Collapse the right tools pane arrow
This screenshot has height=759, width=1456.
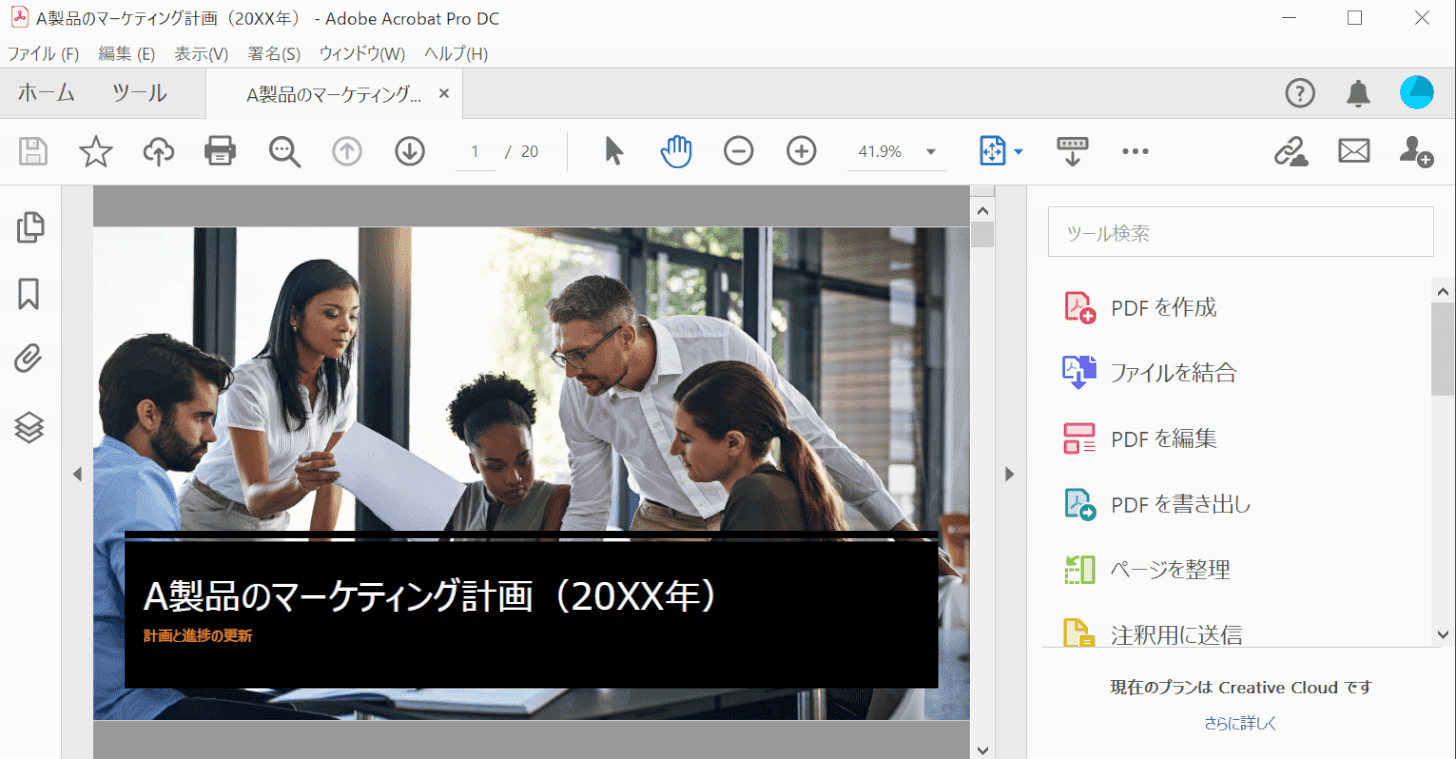[x=1010, y=474]
